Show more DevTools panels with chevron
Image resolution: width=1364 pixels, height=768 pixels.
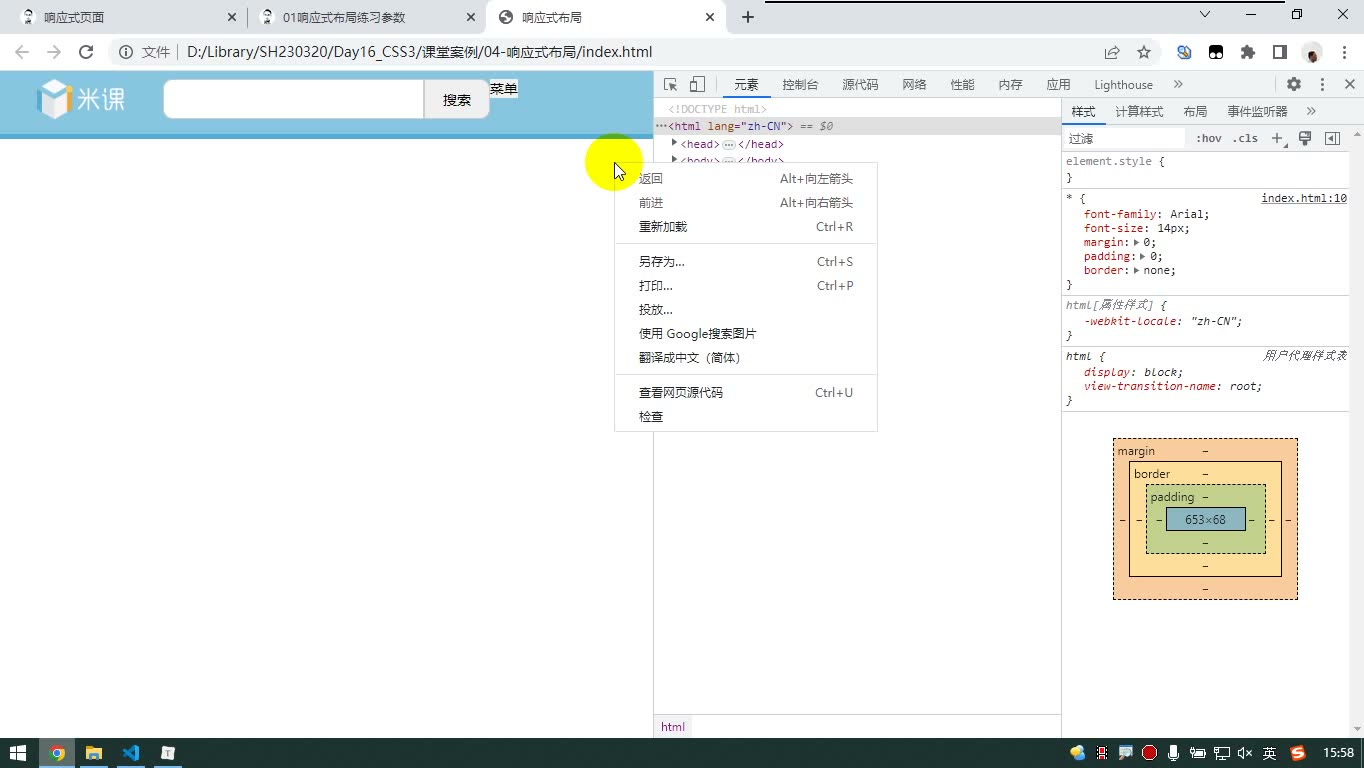coord(1178,85)
